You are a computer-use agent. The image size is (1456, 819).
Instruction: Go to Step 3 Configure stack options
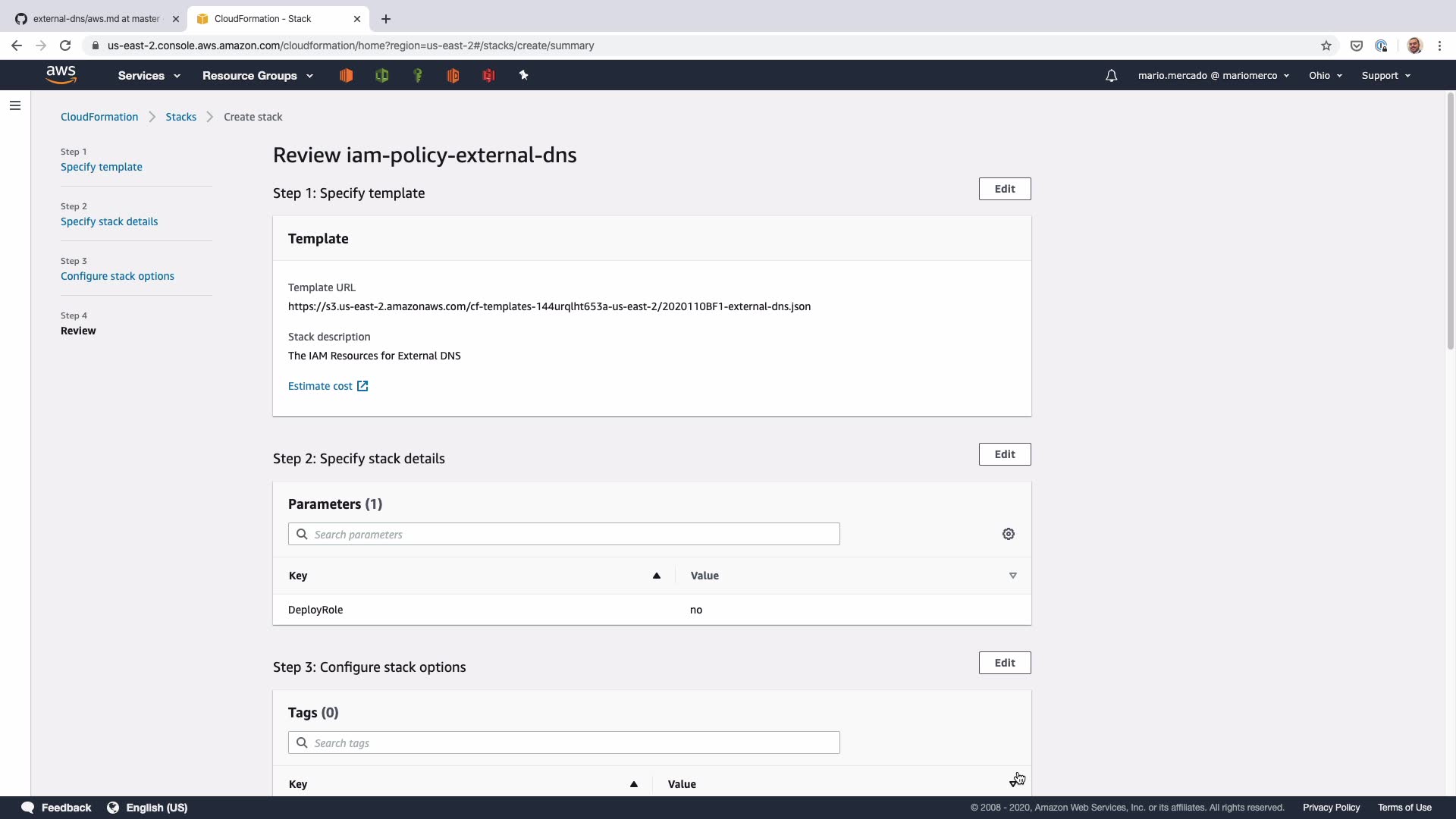click(x=118, y=276)
